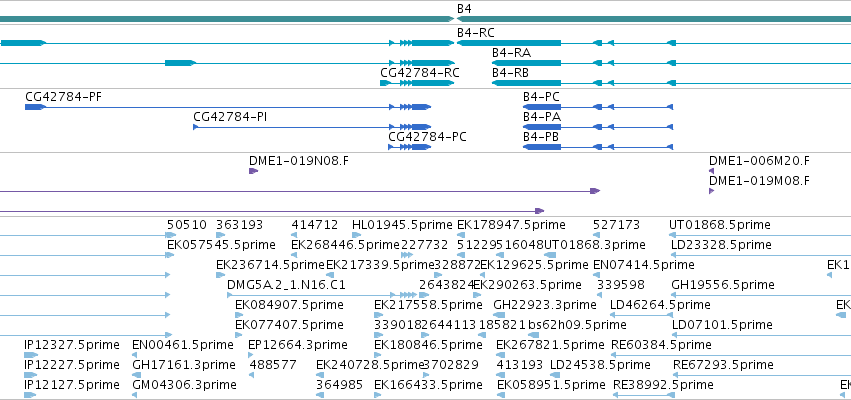Select the UT01868.5prime EST label
This screenshot has height=400, width=851.
[x=720, y=225]
